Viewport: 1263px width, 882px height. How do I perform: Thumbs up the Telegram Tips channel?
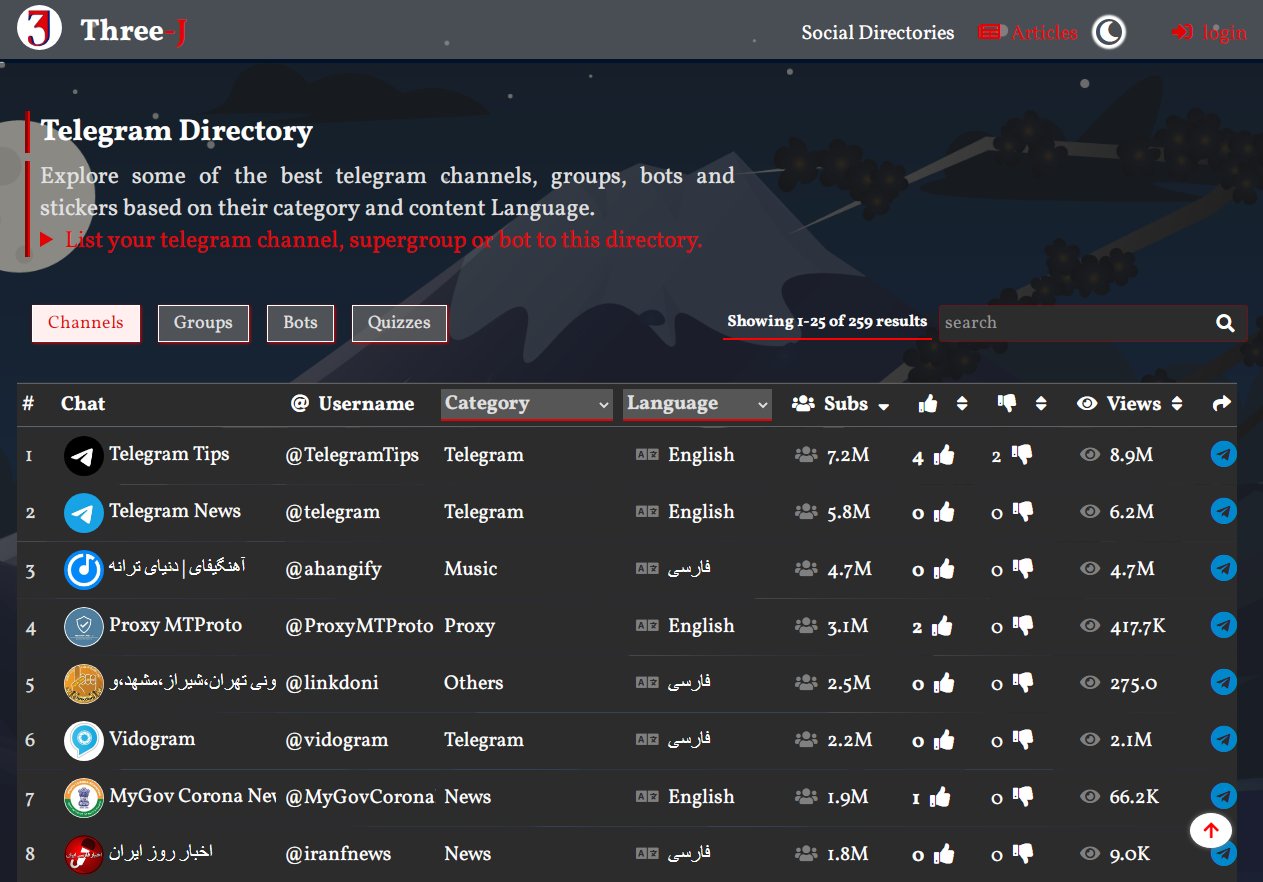943,456
